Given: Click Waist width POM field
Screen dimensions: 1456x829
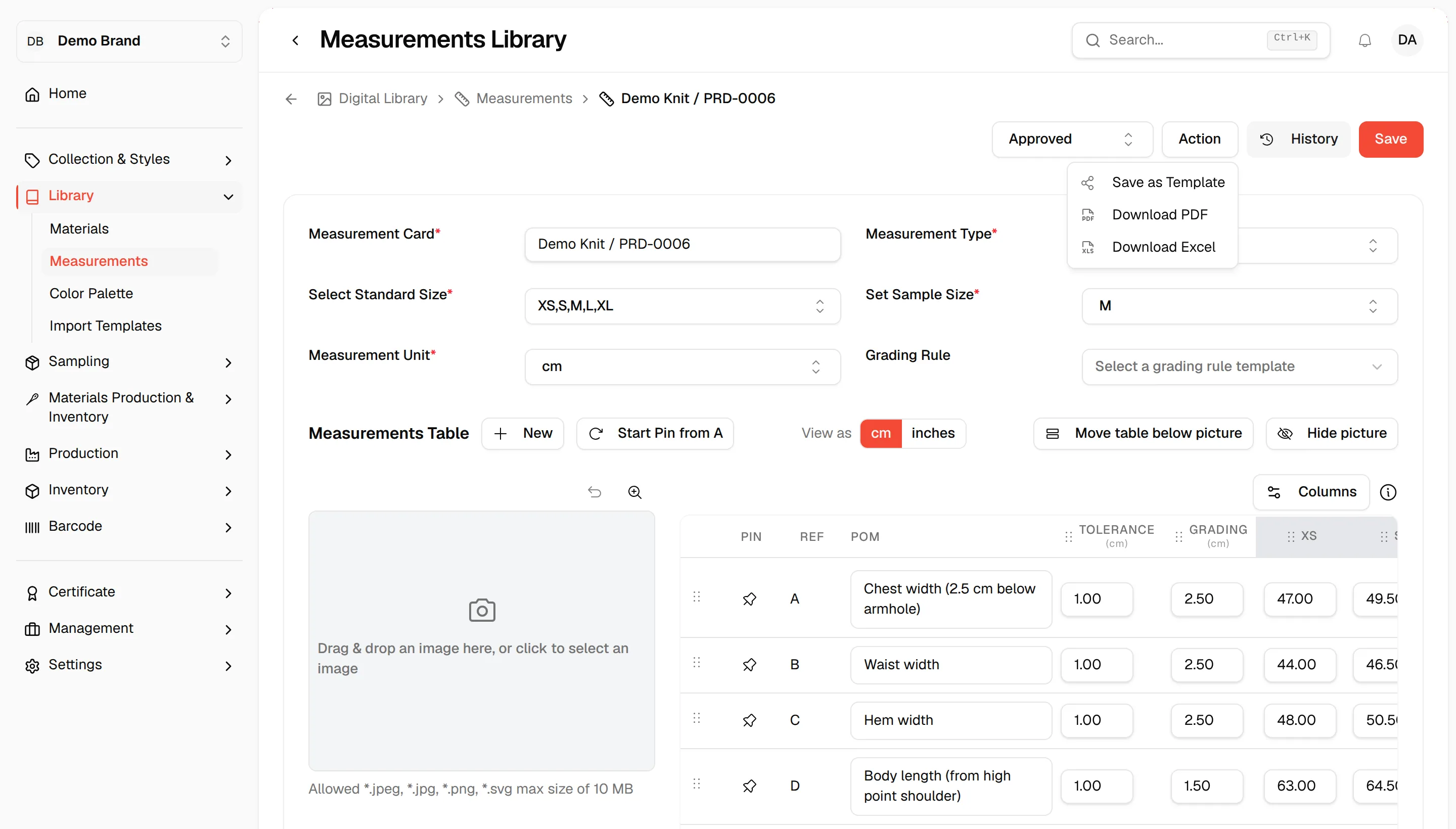Looking at the screenshot, I should pos(950,664).
